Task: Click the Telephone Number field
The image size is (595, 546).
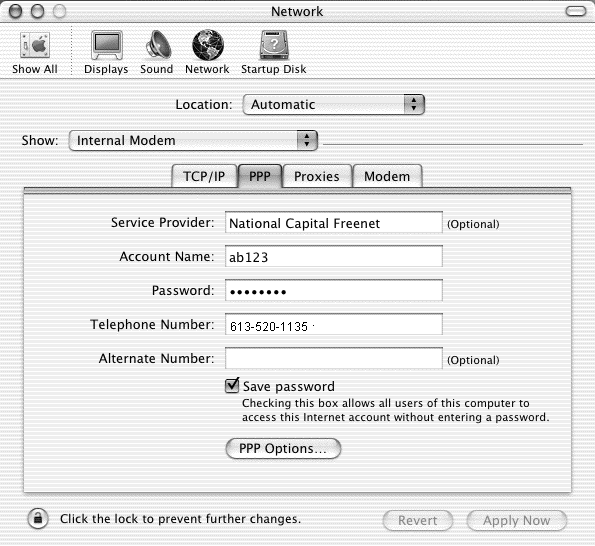Action: pyautogui.click(x=334, y=324)
